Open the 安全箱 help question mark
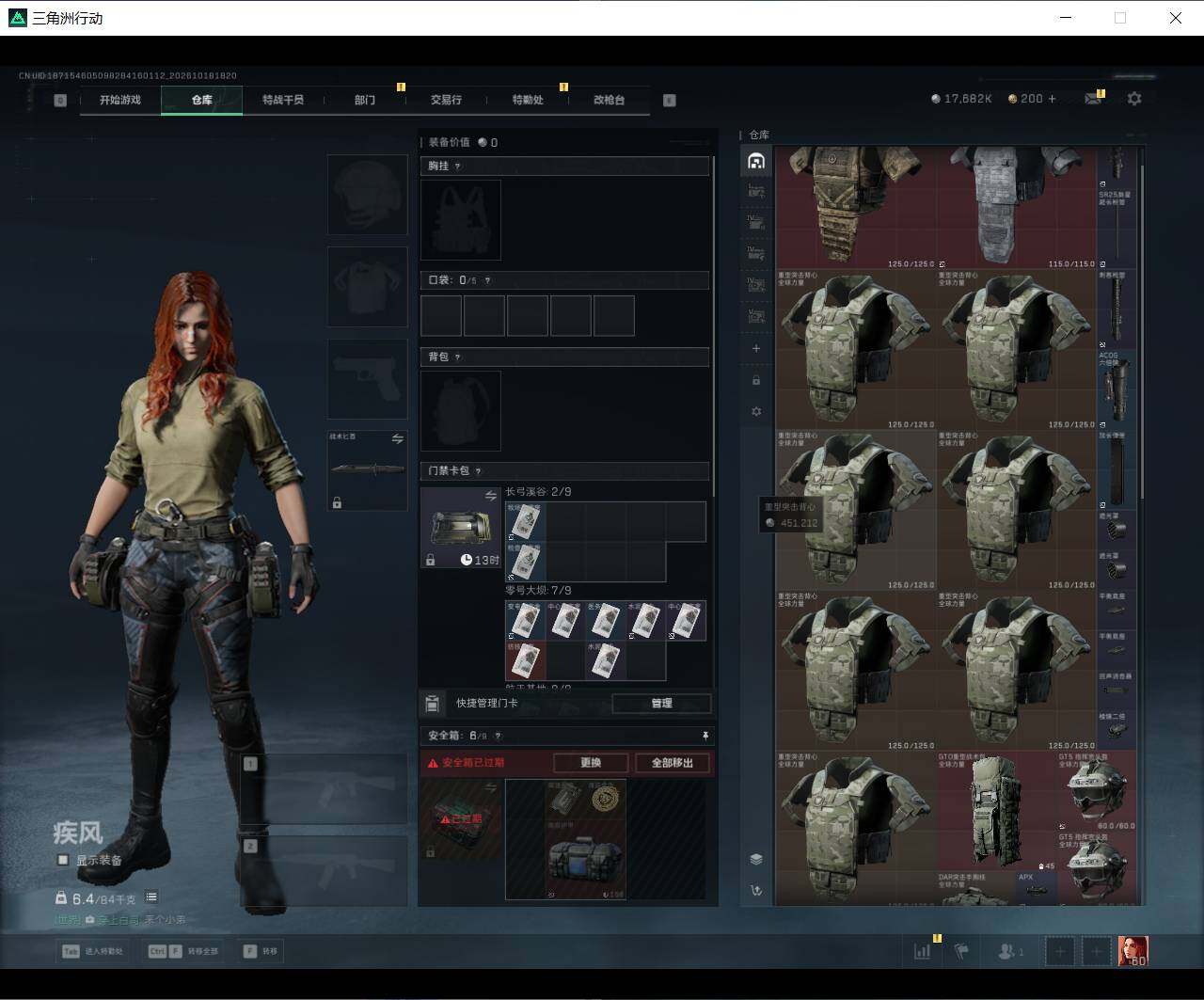 point(498,736)
